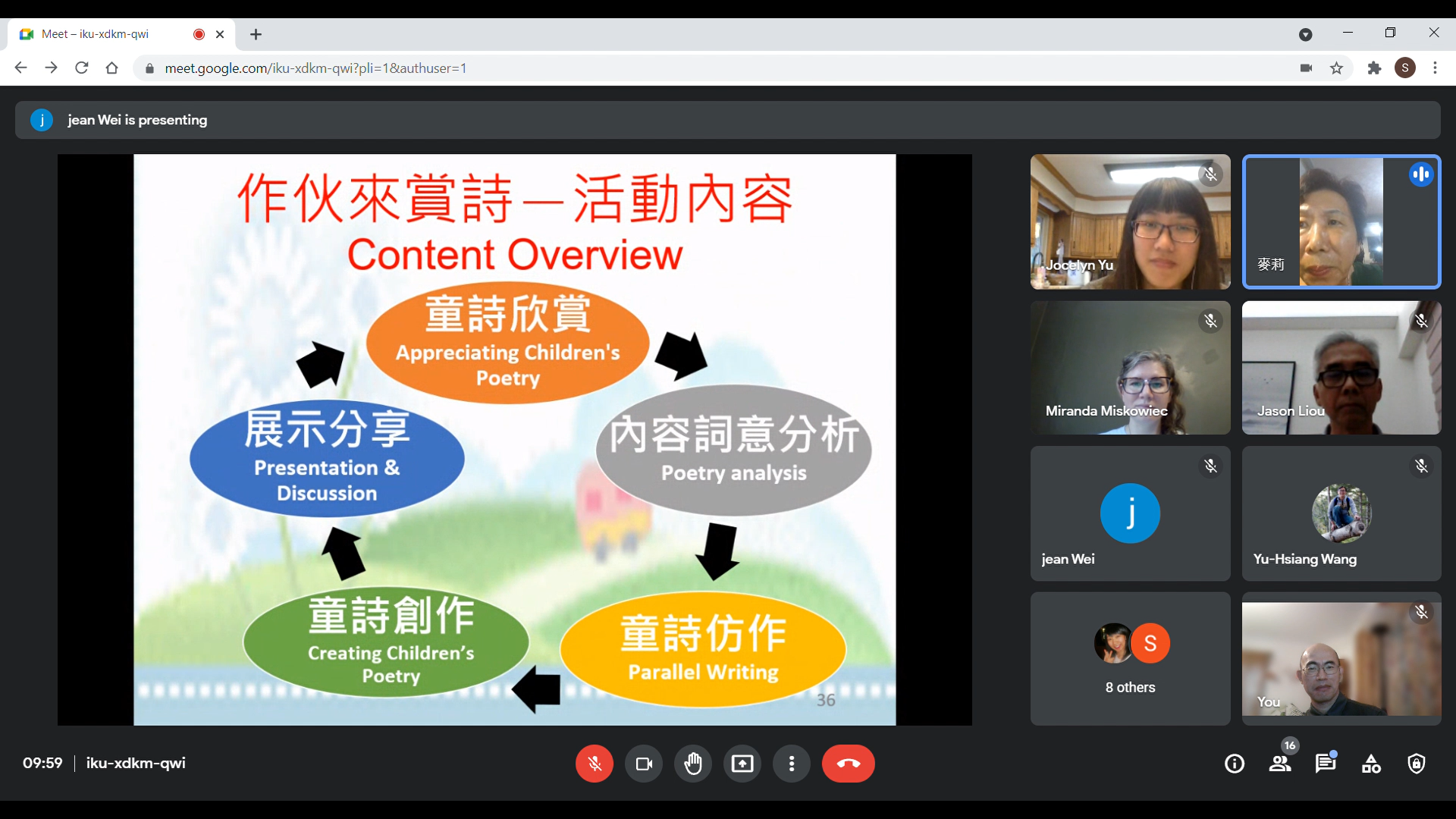Image resolution: width=1456 pixels, height=819 pixels.
Task: Open the in-call chat messages
Action: [x=1326, y=764]
